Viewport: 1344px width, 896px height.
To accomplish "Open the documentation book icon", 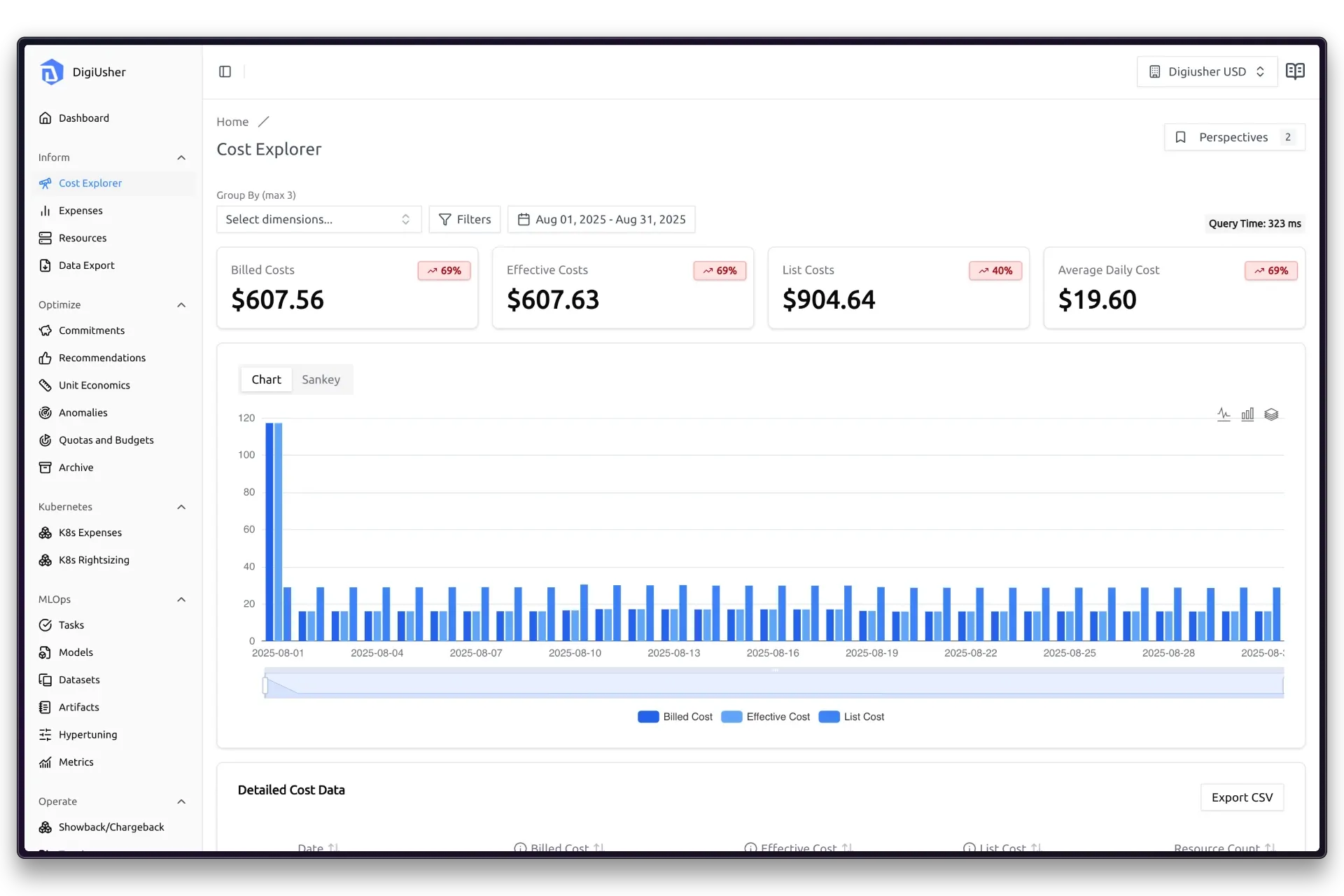I will [x=1295, y=71].
